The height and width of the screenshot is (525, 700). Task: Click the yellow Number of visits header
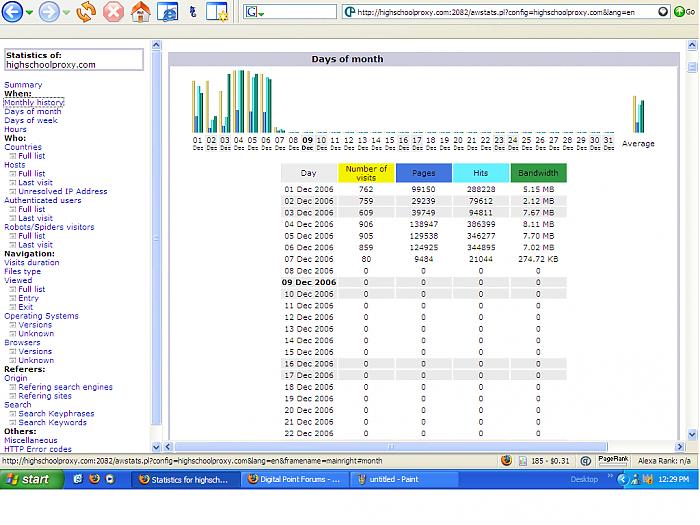366,173
